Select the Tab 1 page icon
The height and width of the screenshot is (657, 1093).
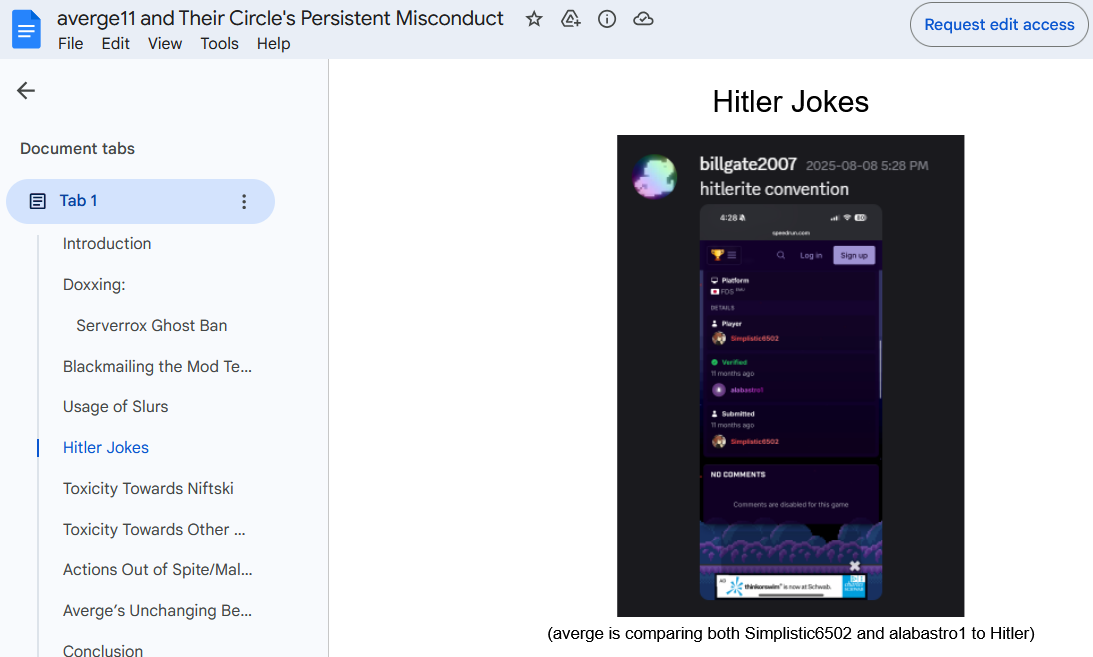(x=38, y=201)
